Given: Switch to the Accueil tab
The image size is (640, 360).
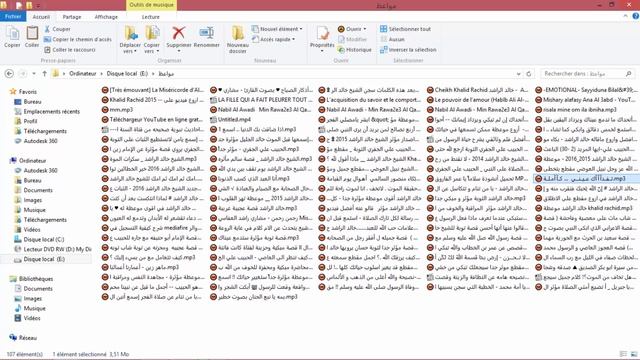Looking at the screenshot, I should pos(41,17).
